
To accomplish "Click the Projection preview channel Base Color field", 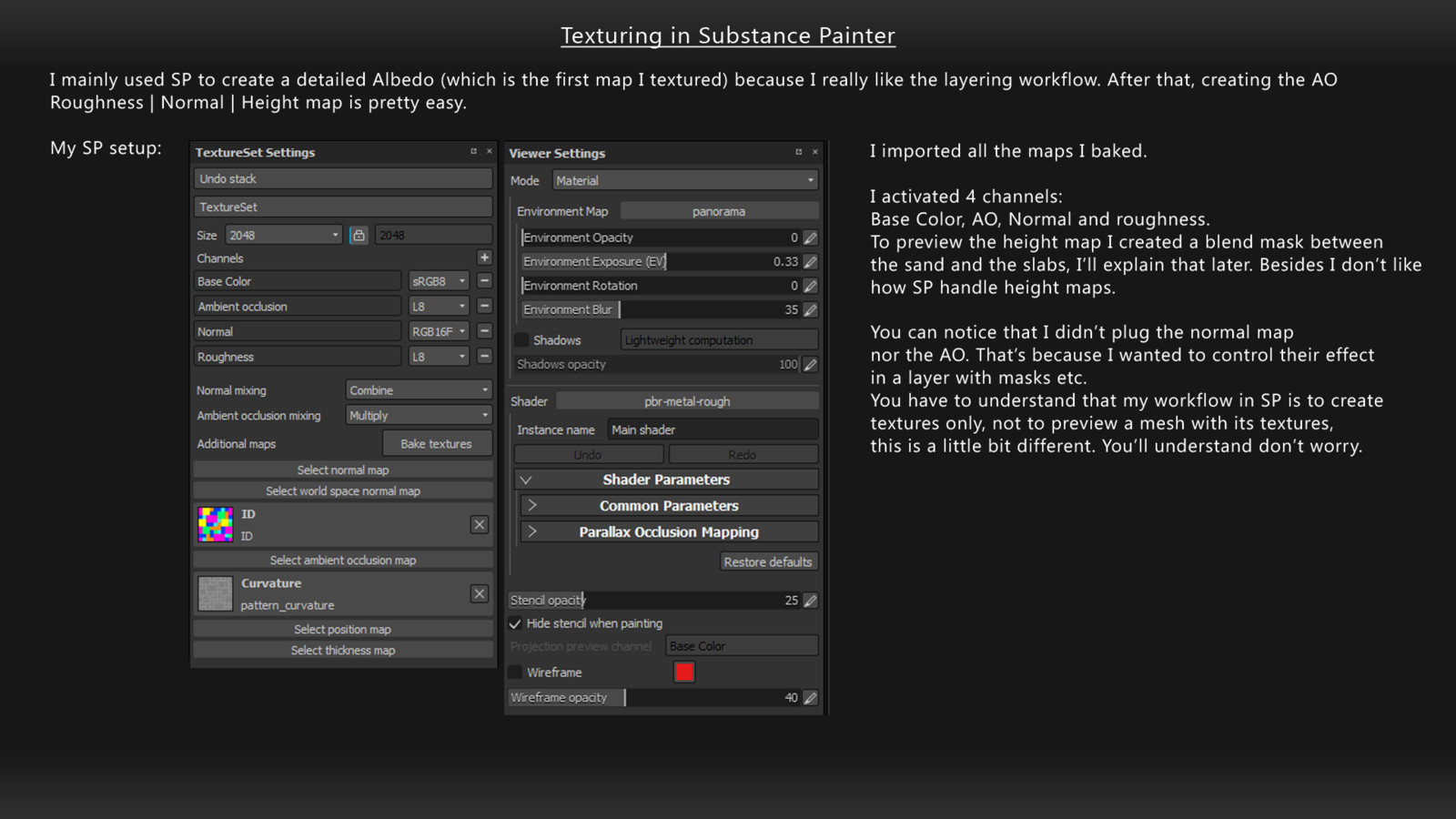I will tap(742, 646).
